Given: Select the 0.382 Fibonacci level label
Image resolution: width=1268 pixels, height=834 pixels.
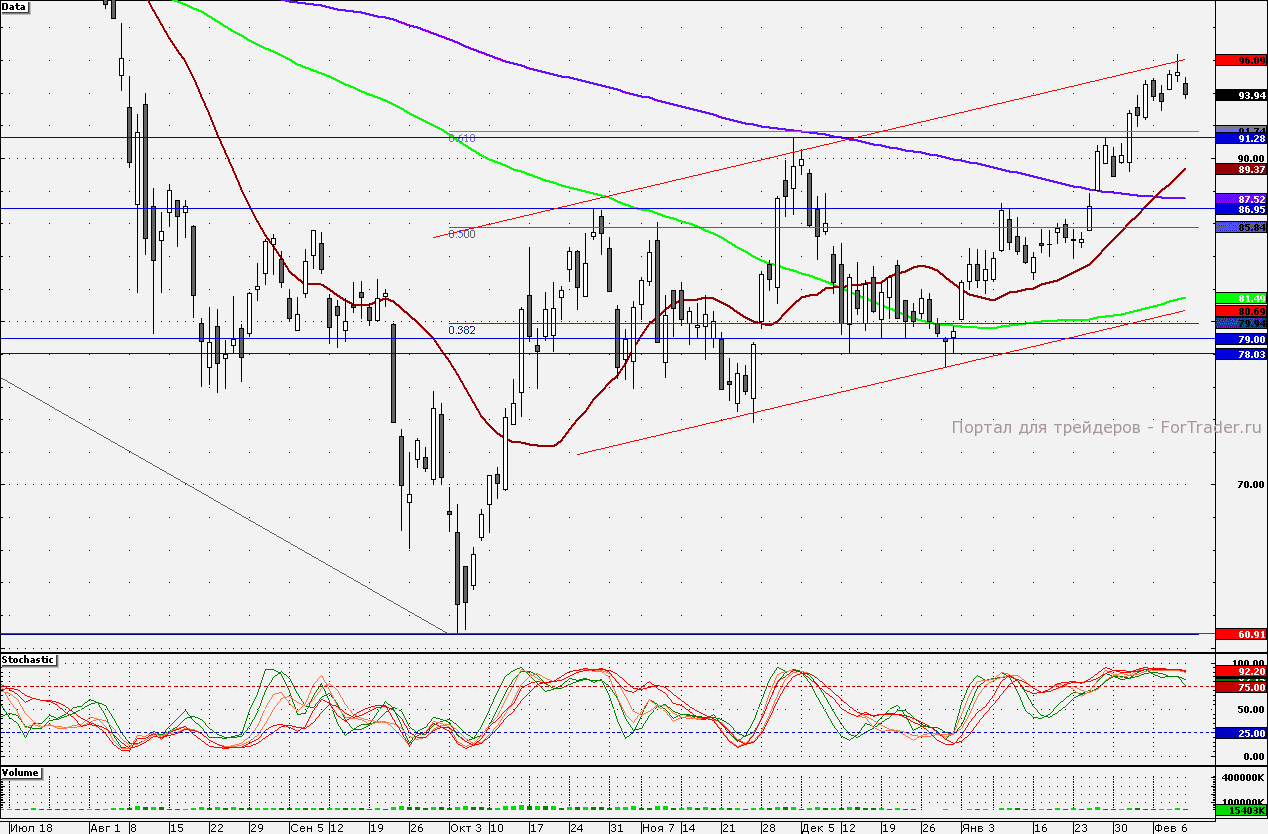Looking at the screenshot, I should coord(461,329).
